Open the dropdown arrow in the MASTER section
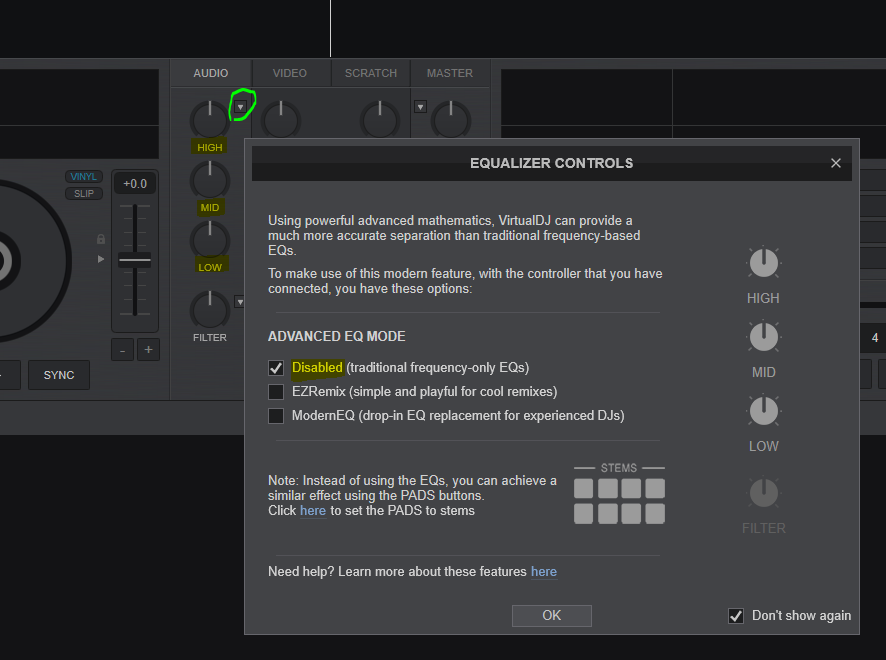Image resolution: width=886 pixels, height=660 pixels. (x=420, y=107)
